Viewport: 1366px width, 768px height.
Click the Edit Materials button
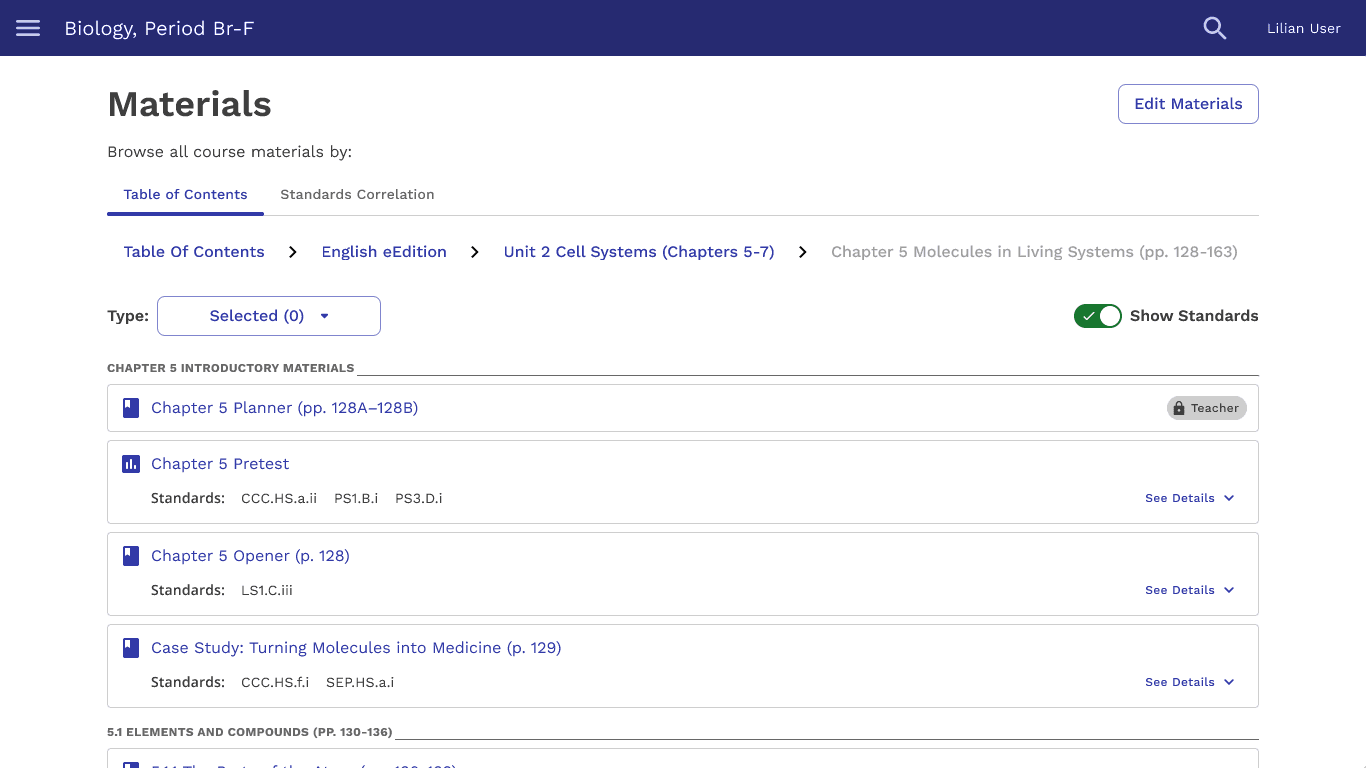tap(1188, 103)
